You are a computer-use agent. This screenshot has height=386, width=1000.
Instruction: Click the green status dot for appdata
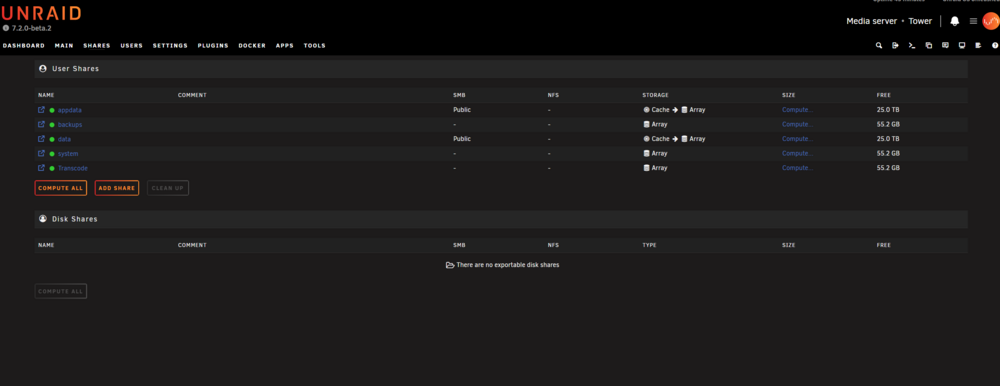tap(52, 110)
